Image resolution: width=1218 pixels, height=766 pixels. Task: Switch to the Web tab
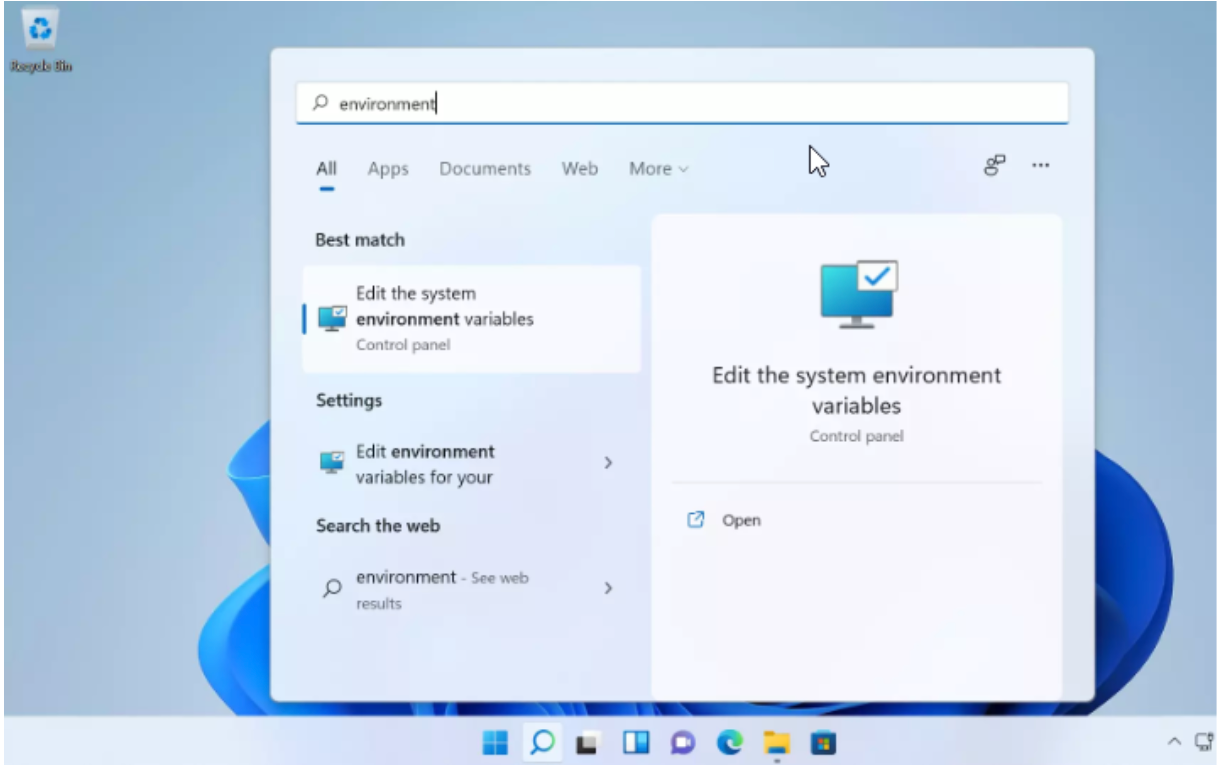pos(580,169)
